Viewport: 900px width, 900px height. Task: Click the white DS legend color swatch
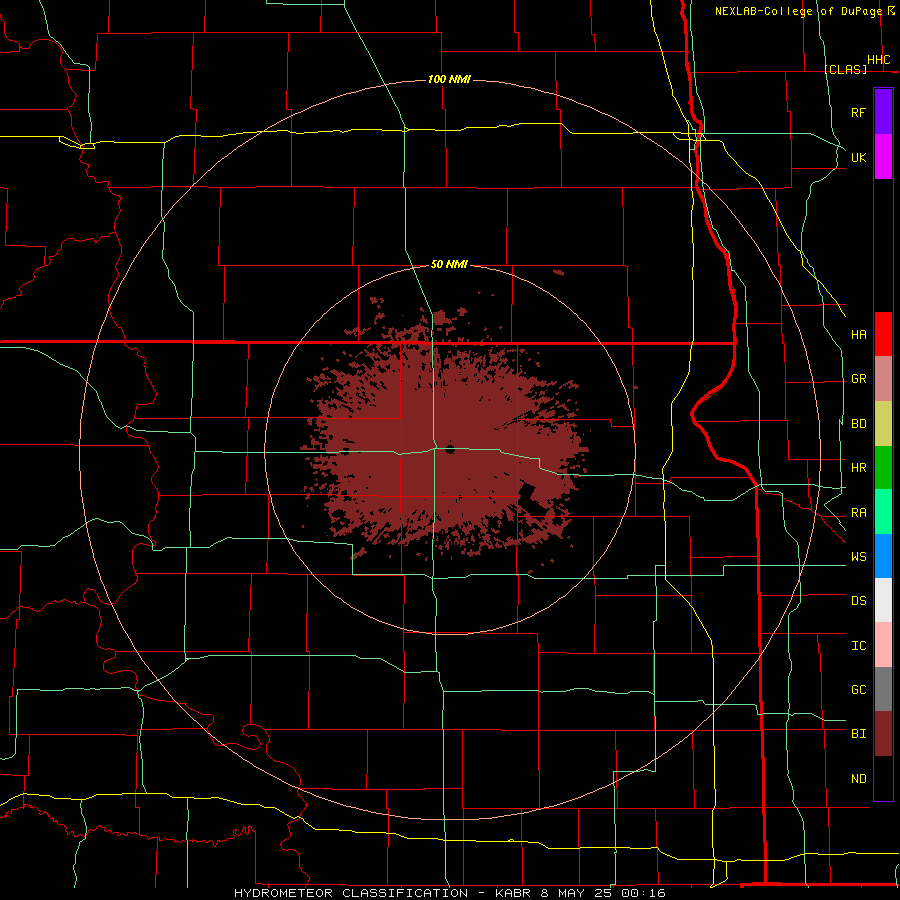883,600
